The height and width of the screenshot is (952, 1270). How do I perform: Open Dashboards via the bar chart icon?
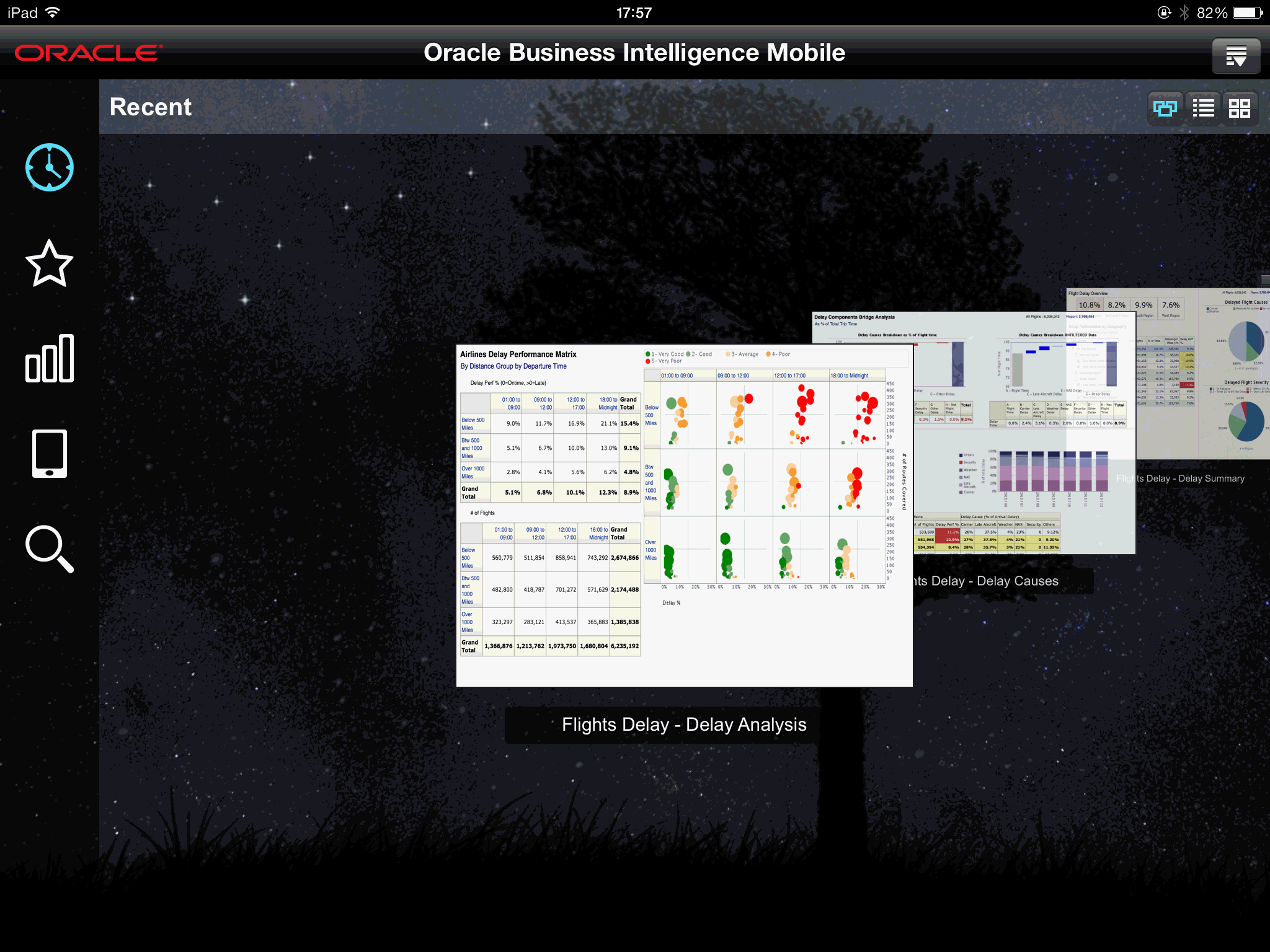50,358
